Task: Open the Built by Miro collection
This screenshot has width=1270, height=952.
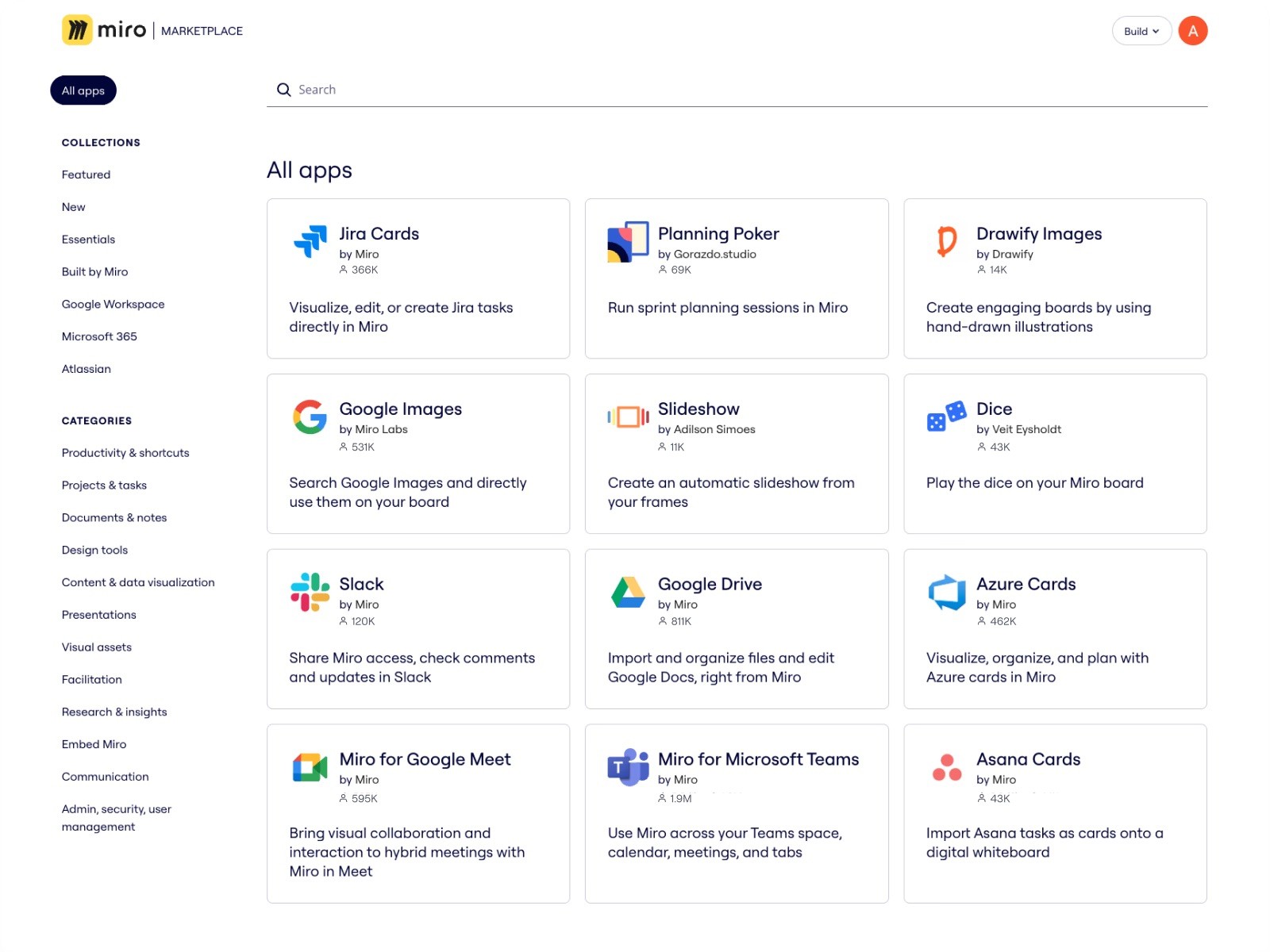Action: (x=94, y=271)
